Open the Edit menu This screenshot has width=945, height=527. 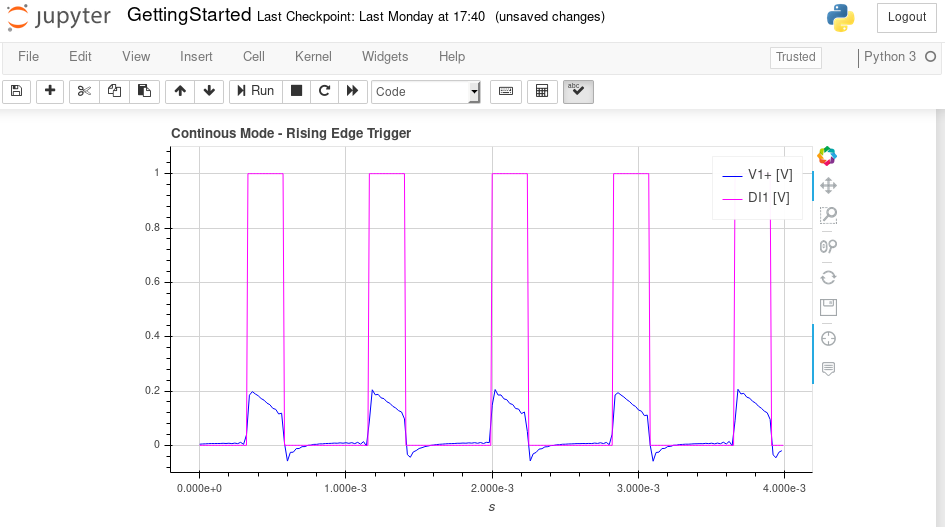(80, 57)
